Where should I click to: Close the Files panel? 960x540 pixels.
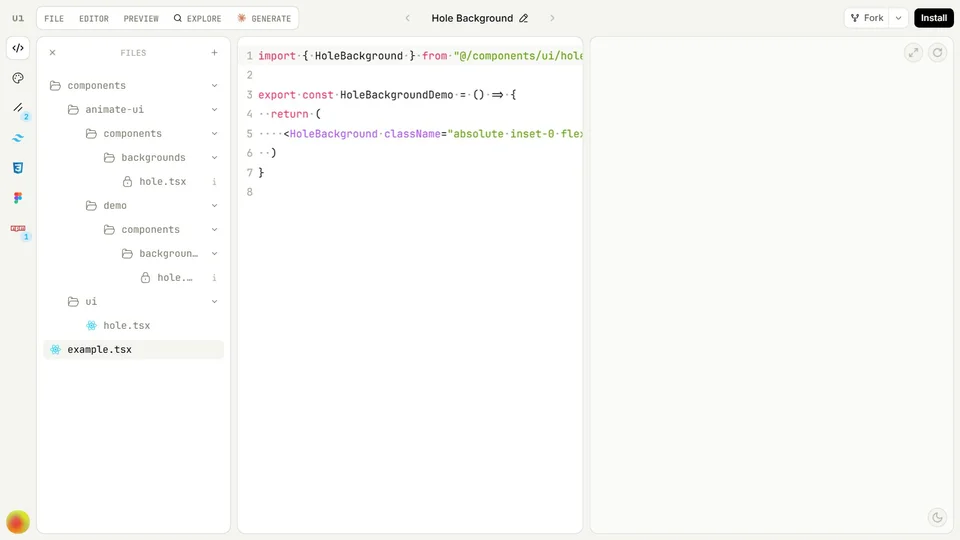[53, 53]
